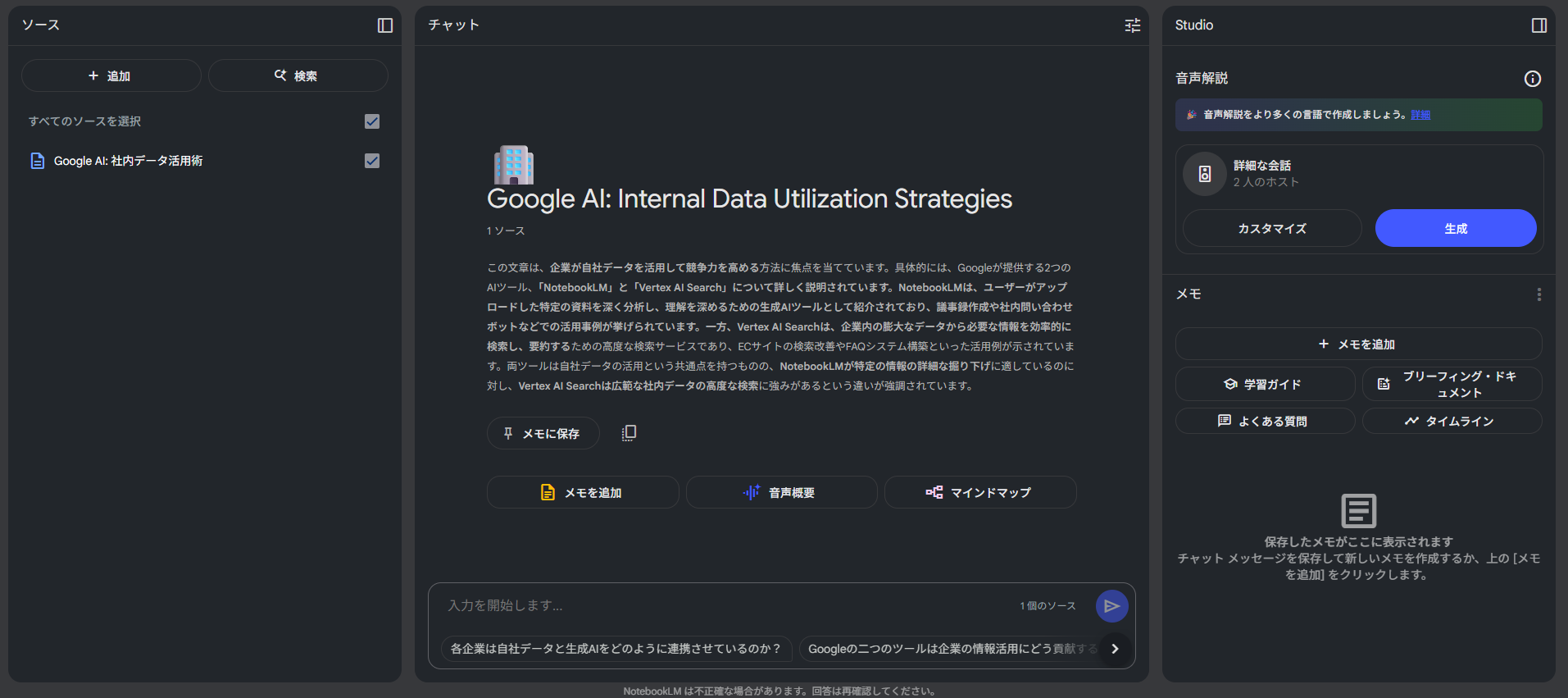The image size is (1568, 698).
Task: Click the すべてのソースを選択 label text
Action: 85,121
